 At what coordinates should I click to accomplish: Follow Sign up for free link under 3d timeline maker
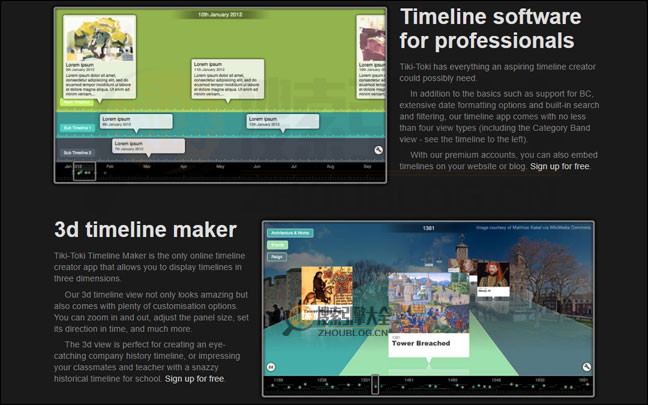(x=194, y=379)
